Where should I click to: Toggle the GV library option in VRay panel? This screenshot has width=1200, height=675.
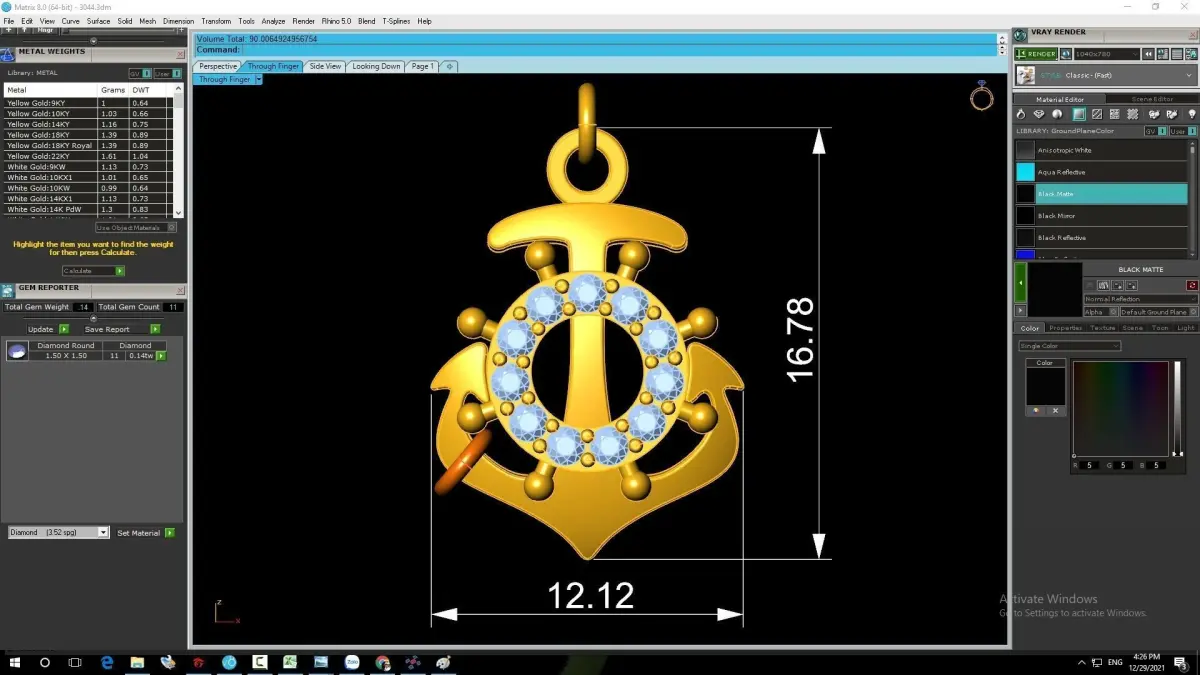point(1154,131)
